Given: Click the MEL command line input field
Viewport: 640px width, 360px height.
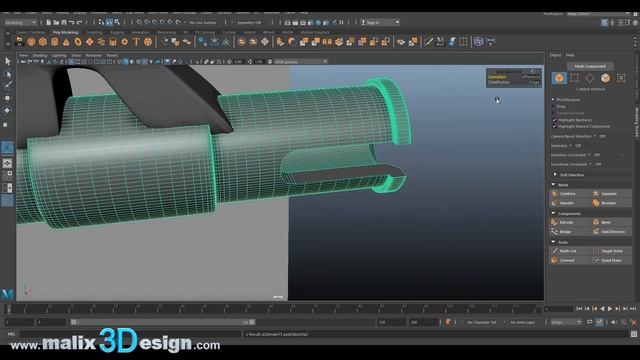Looking at the screenshot, I should tap(130, 334).
